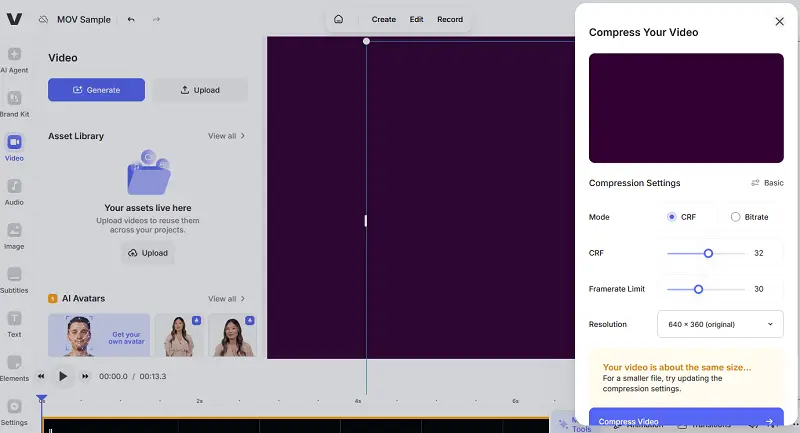800x433 pixels.
Task: Click the CRF value 32
Action: [x=759, y=253]
